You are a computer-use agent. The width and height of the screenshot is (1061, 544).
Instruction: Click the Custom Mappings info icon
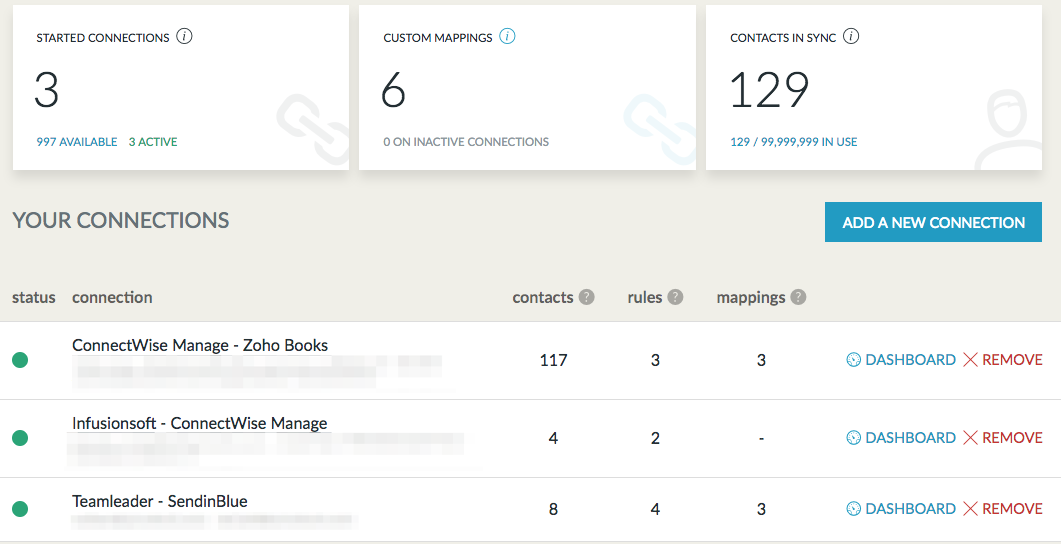tap(507, 37)
